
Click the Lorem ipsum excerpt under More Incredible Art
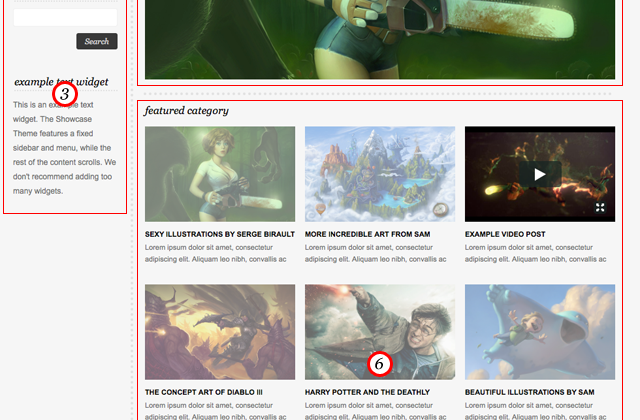376,253
